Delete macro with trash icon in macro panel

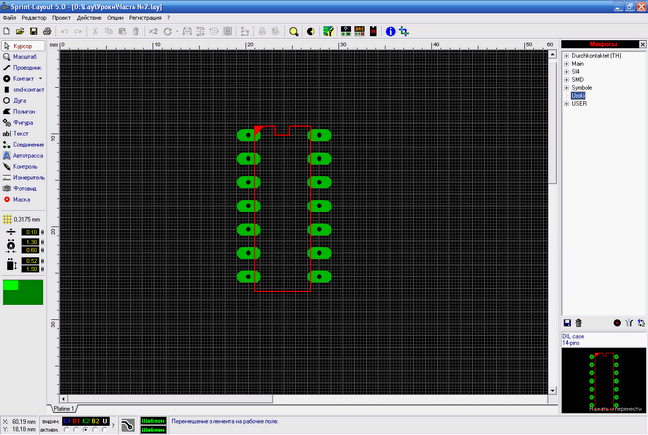(579, 323)
